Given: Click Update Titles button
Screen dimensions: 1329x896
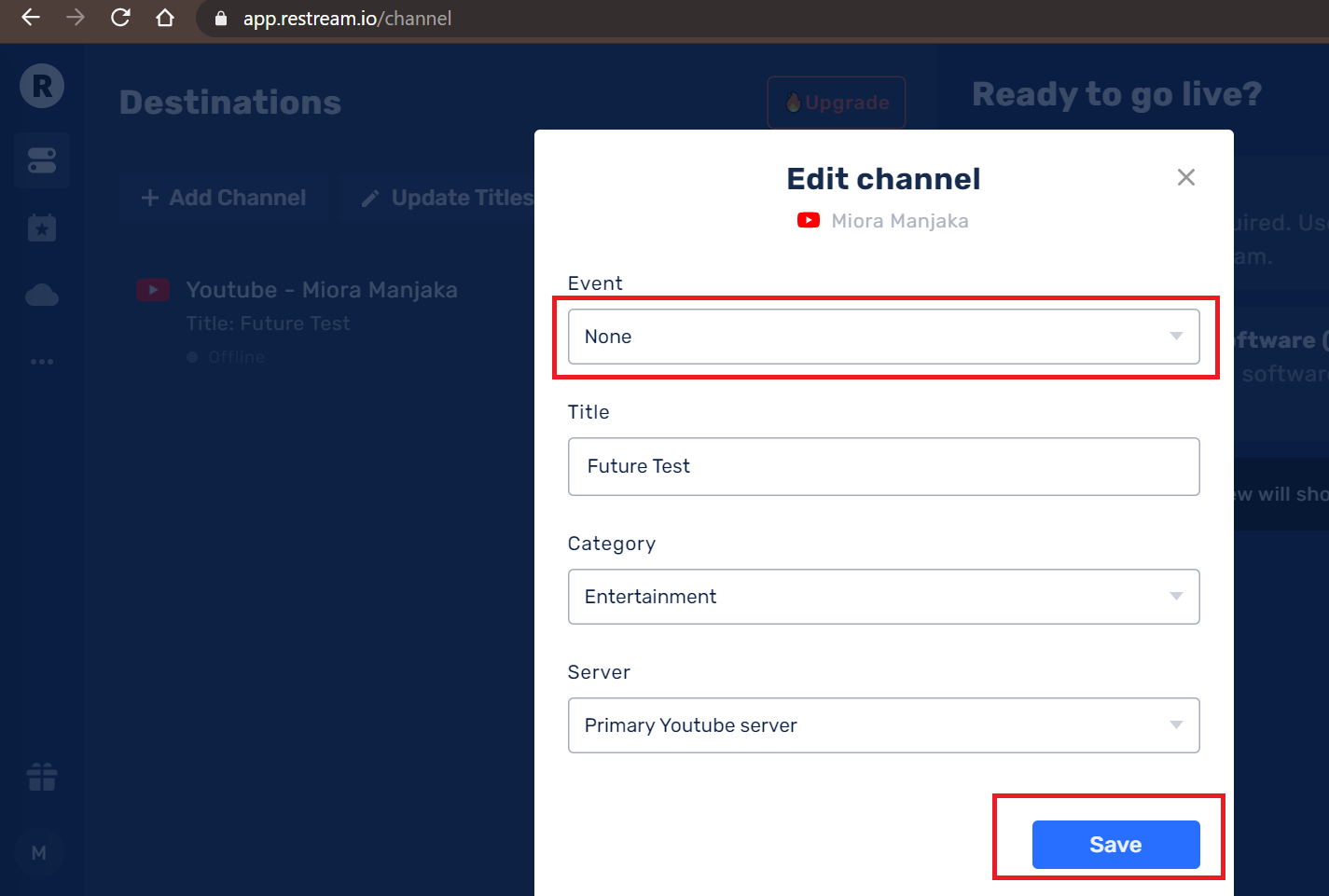Looking at the screenshot, I should [448, 198].
